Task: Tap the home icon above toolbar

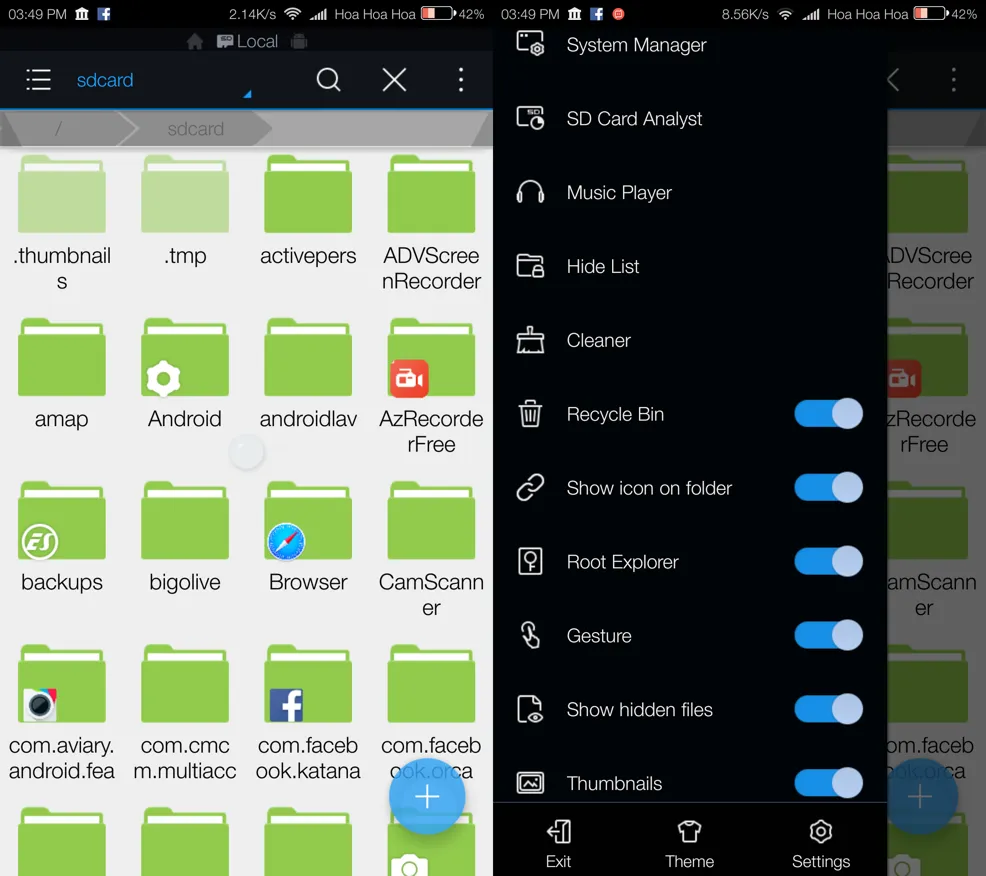Action: click(x=195, y=42)
